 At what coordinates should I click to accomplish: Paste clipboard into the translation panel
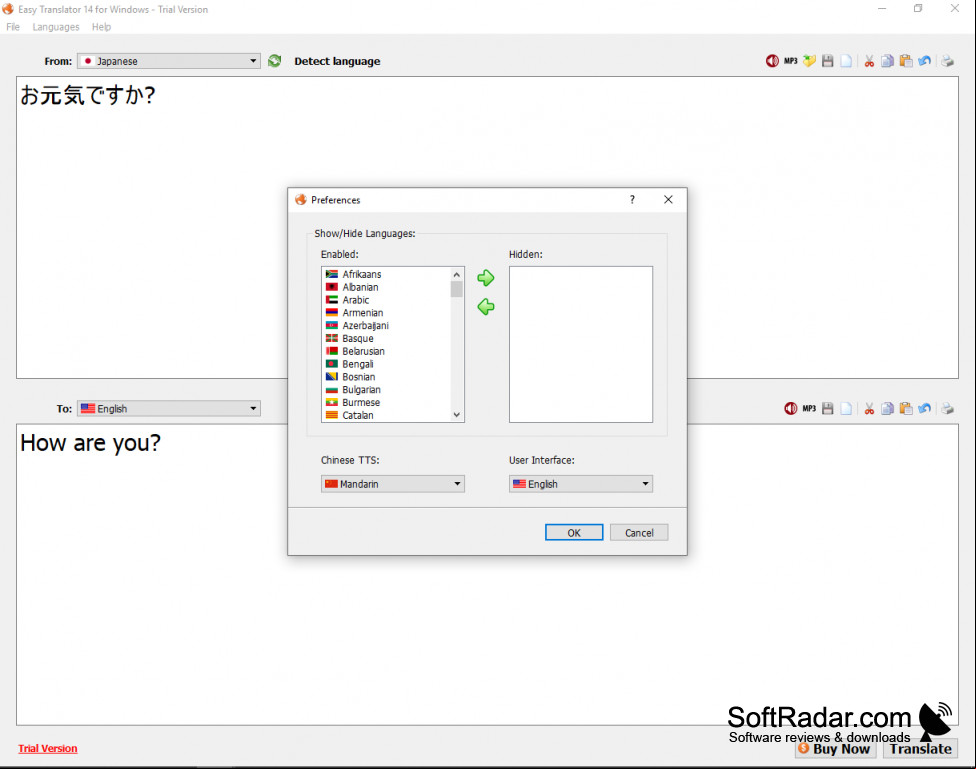[x=906, y=408]
